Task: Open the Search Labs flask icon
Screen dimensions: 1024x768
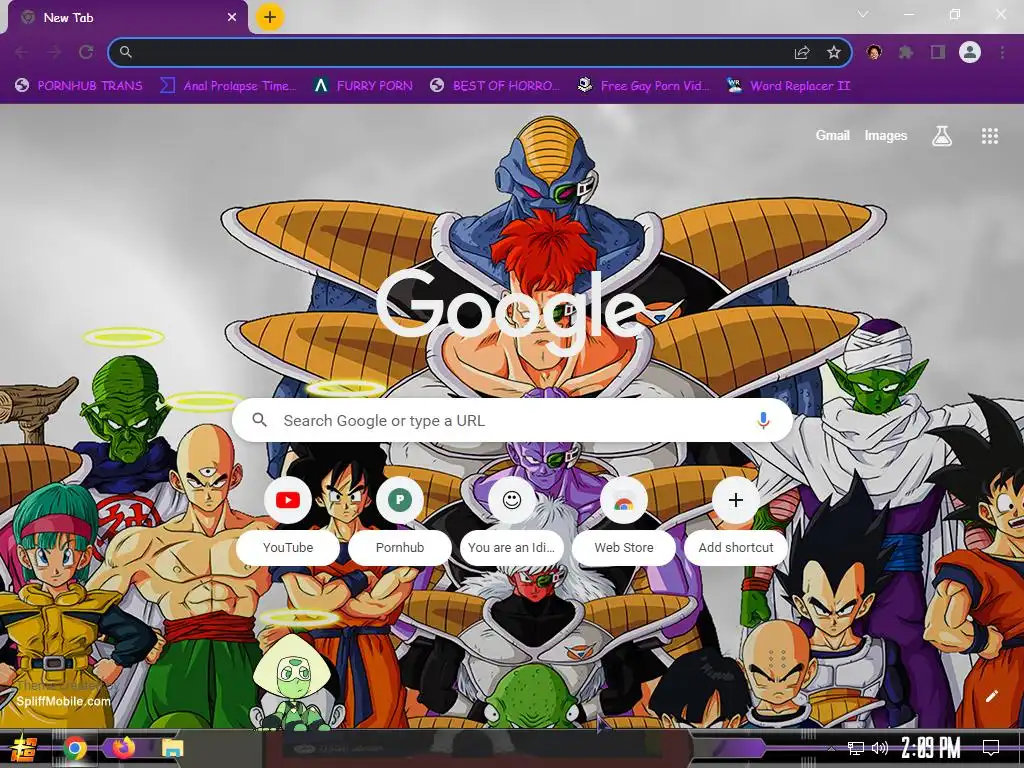Action: (942, 136)
